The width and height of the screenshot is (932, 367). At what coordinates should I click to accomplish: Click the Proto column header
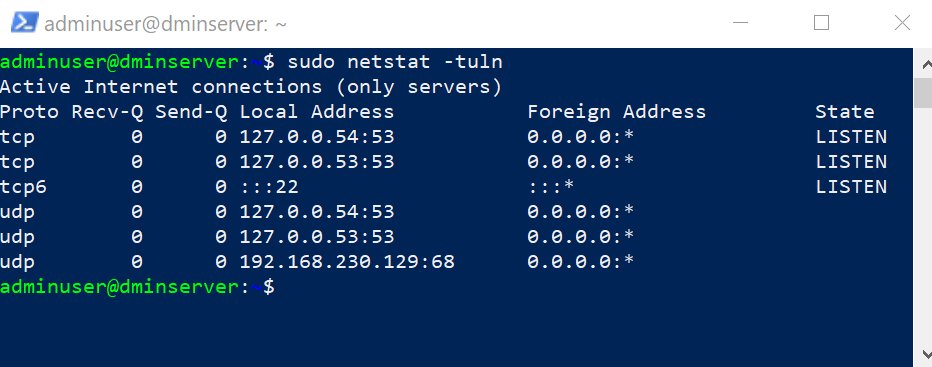pyautogui.click(x=29, y=112)
